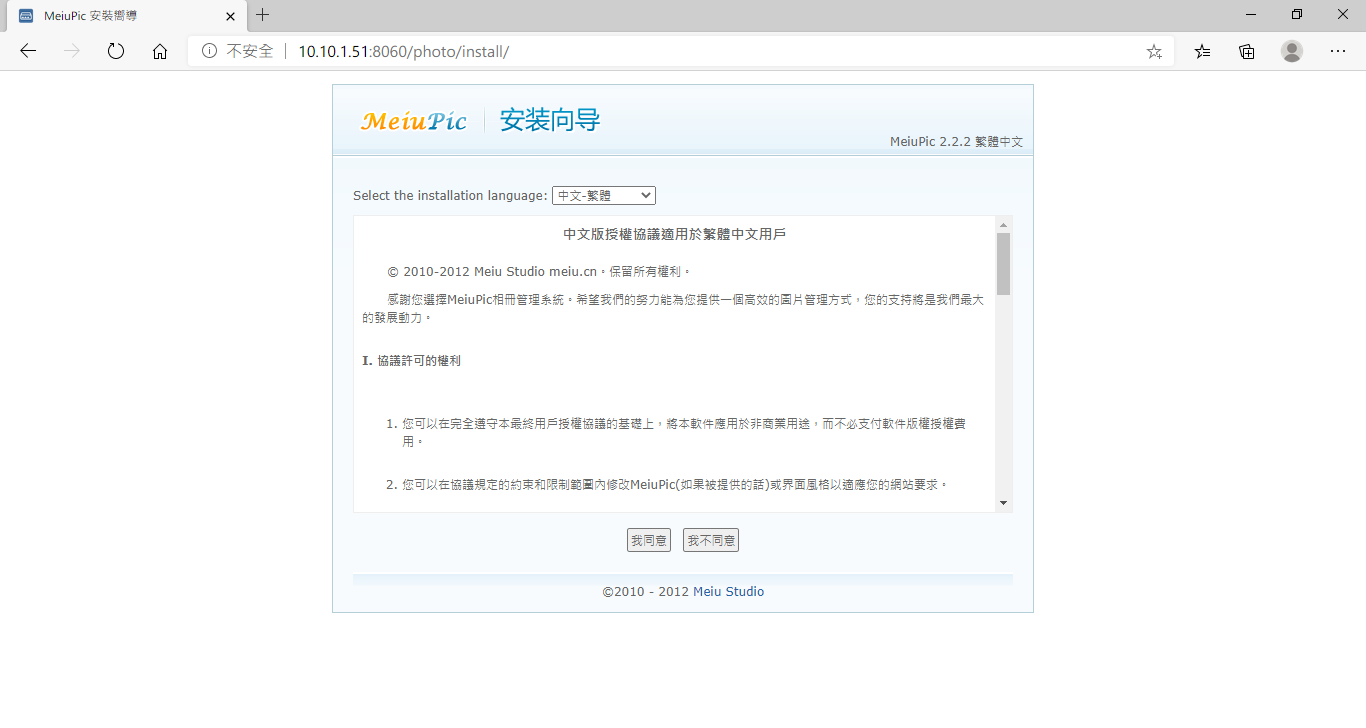
Task: Minimize the browser window
Action: pos(1251,14)
